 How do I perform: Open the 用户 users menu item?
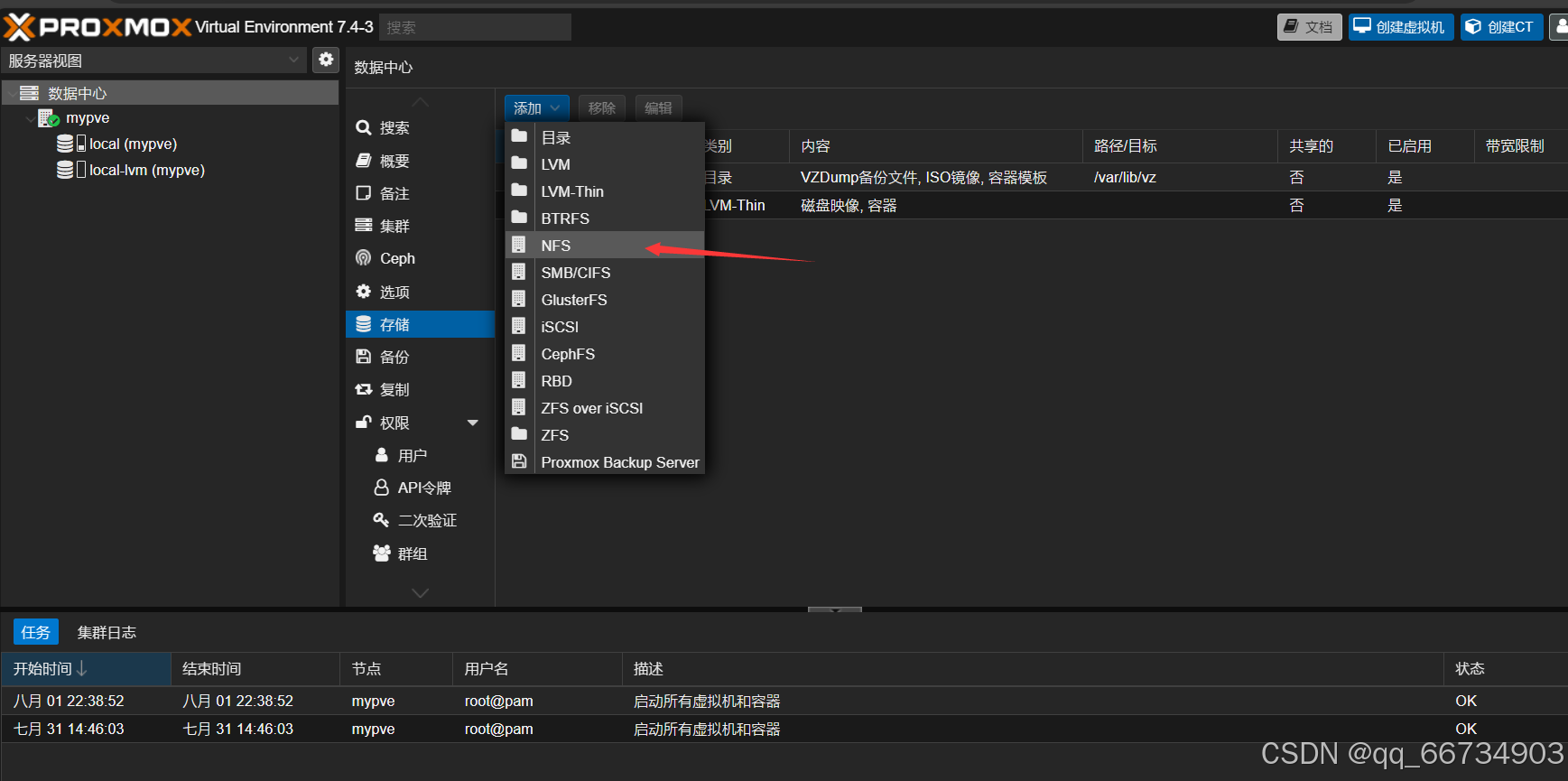point(420,455)
